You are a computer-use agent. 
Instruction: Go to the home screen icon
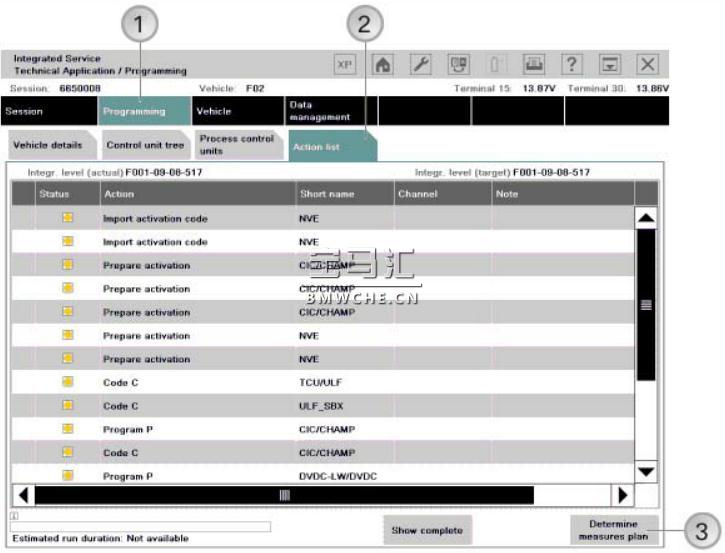[x=383, y=64]
